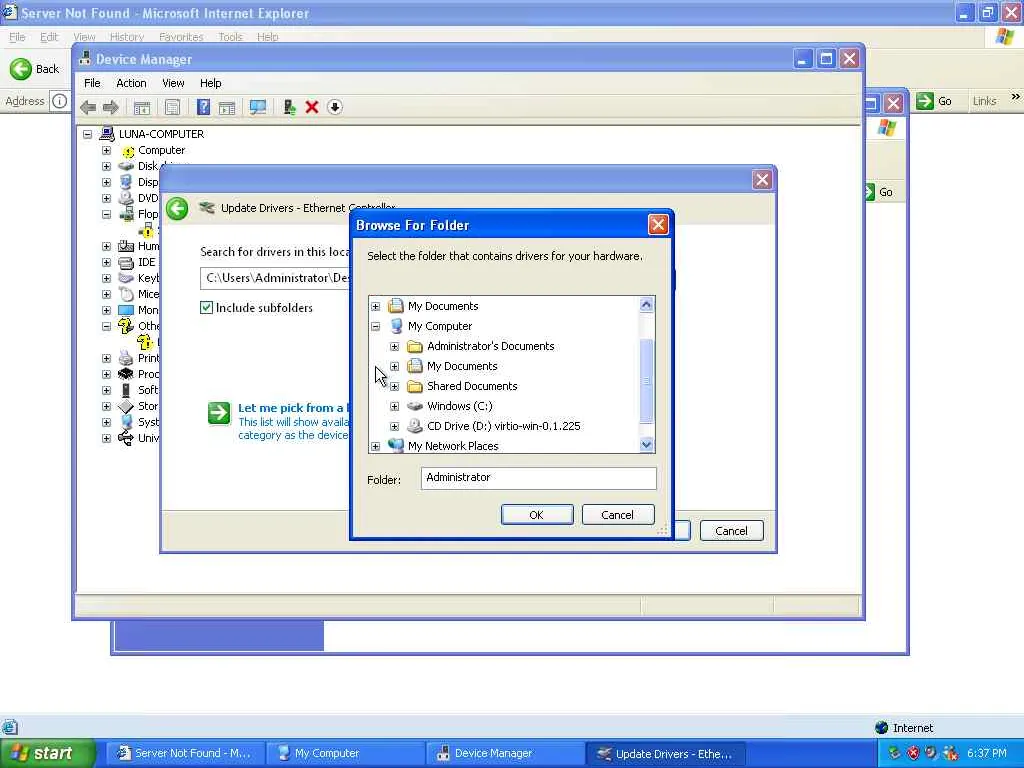Select Shared Documents folder in the tree

pyautogui.click(x=472, y=386)
